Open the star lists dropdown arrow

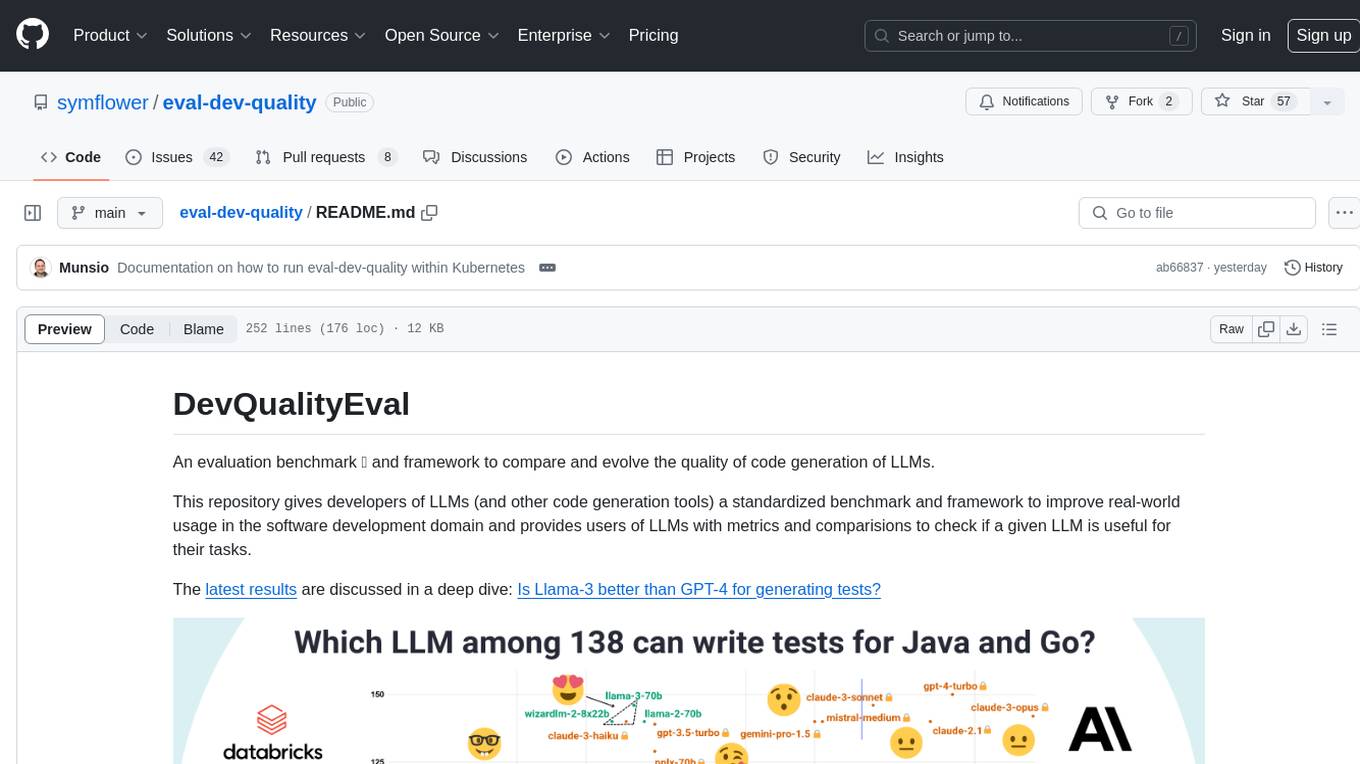click(1327, 102)
